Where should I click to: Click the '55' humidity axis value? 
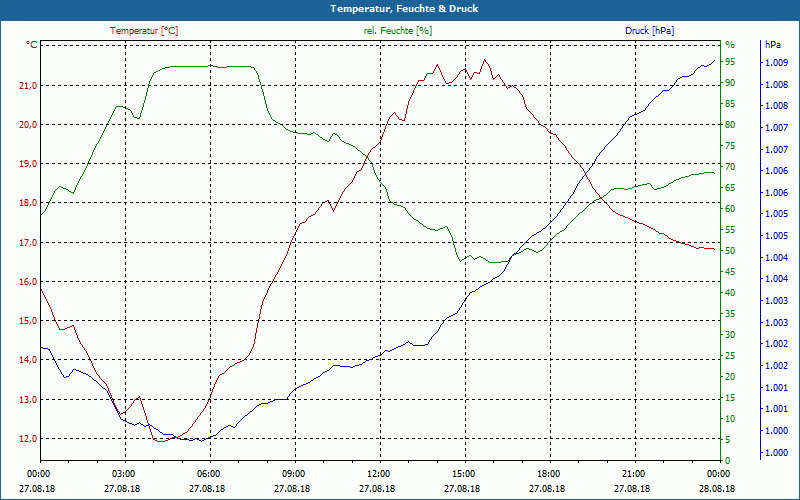(730, 230)
